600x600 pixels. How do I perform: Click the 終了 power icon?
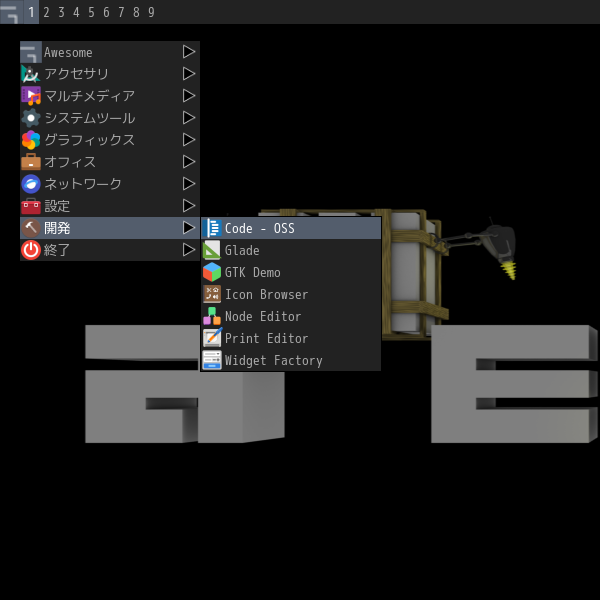31,250
